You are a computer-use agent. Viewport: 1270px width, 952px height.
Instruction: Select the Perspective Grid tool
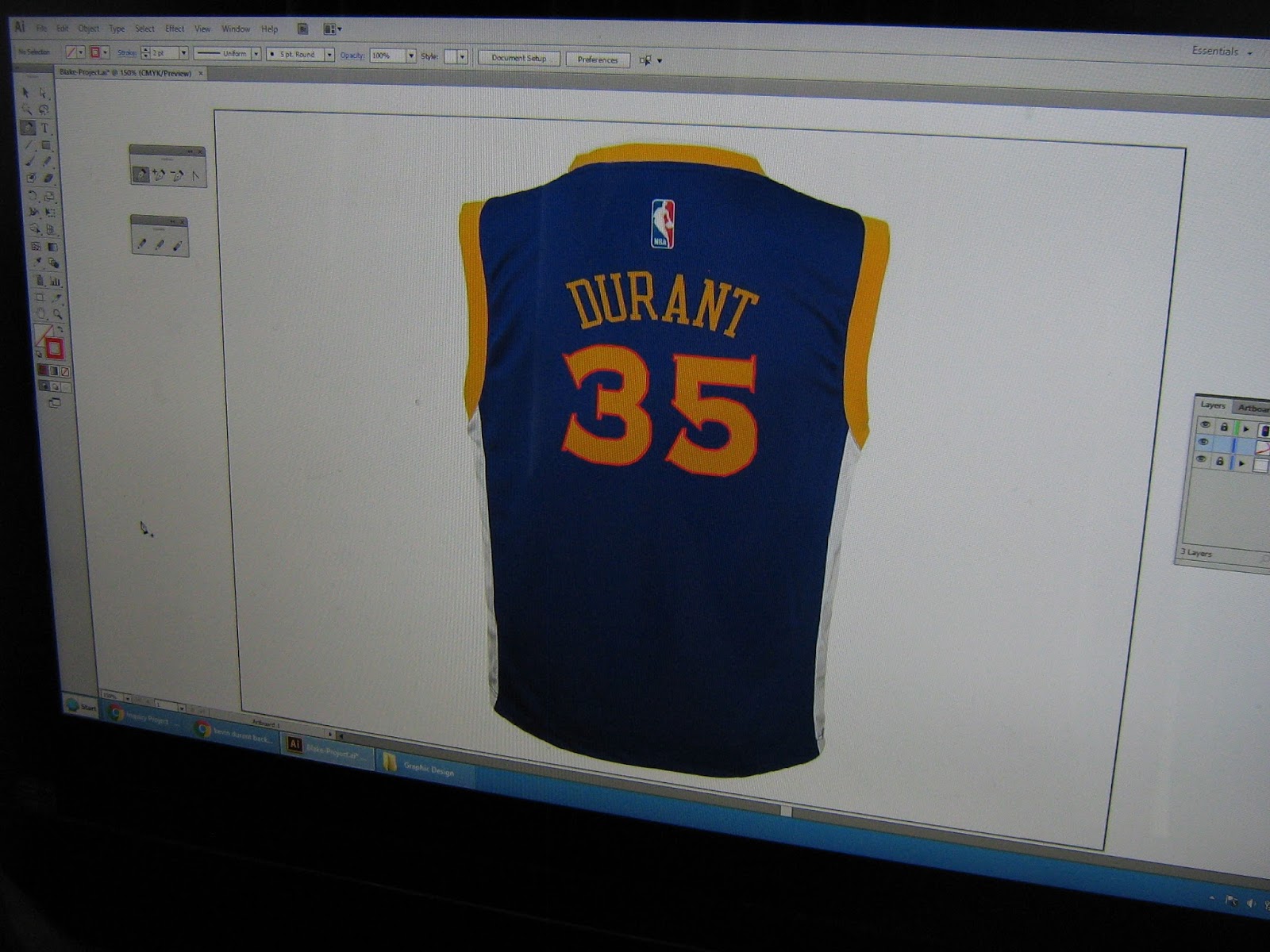click(x=51, y=229)
